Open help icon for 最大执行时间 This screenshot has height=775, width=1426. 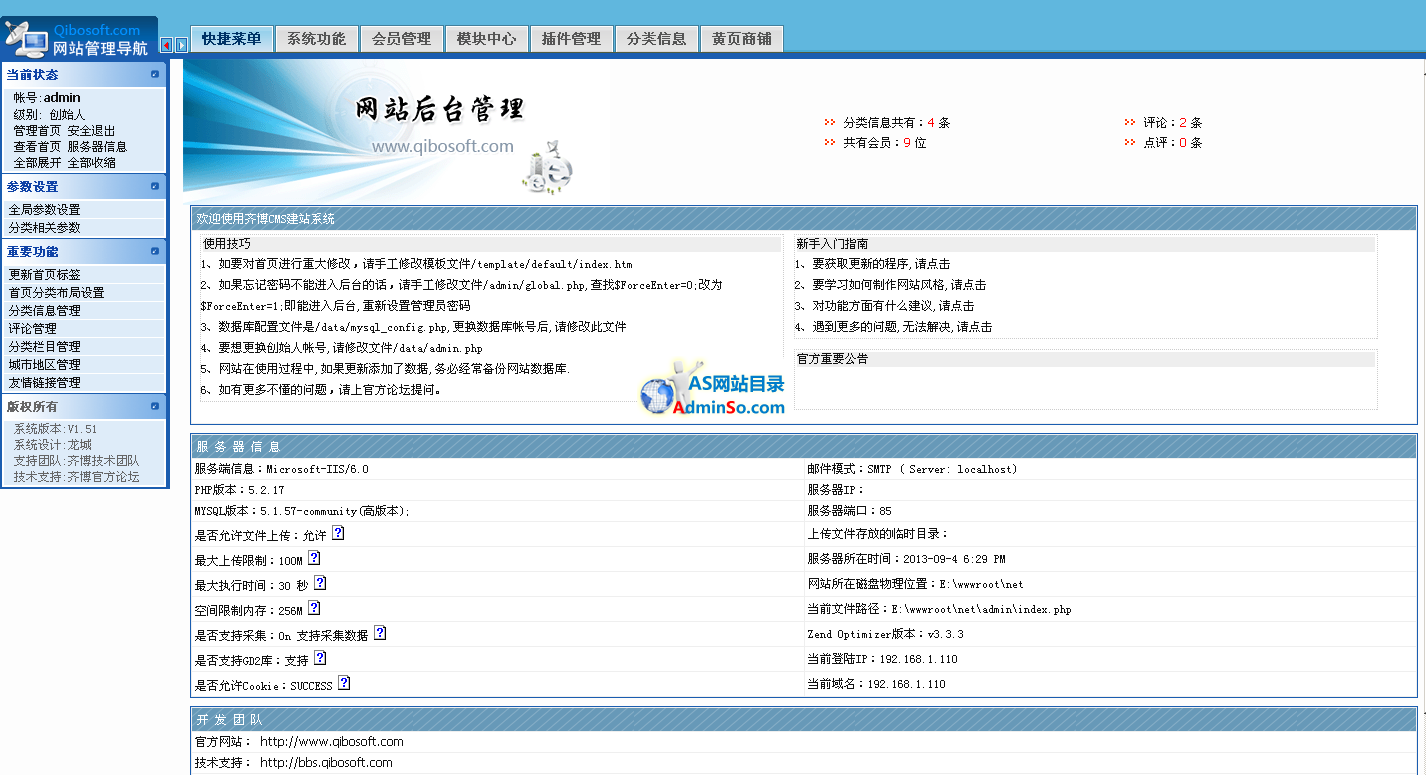[320, 583]
